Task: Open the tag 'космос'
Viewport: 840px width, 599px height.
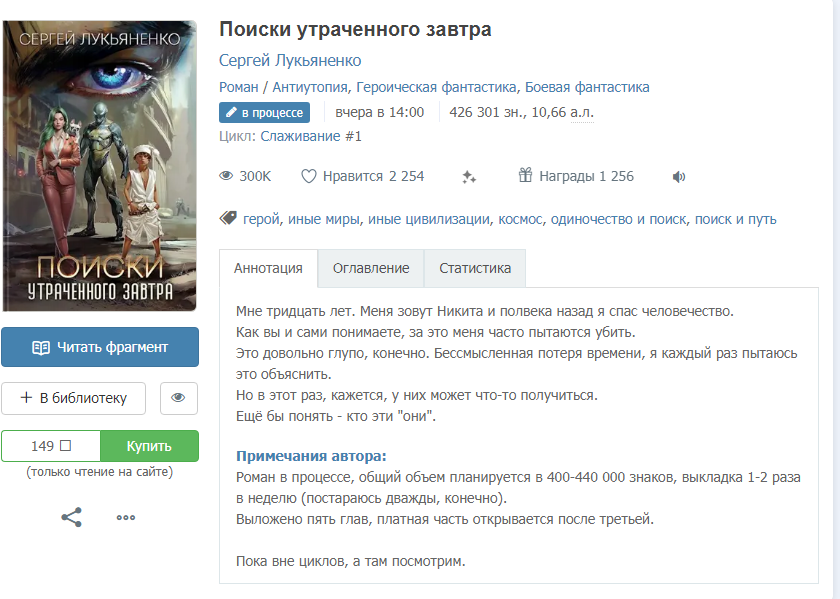Action: tap(520, 219)
